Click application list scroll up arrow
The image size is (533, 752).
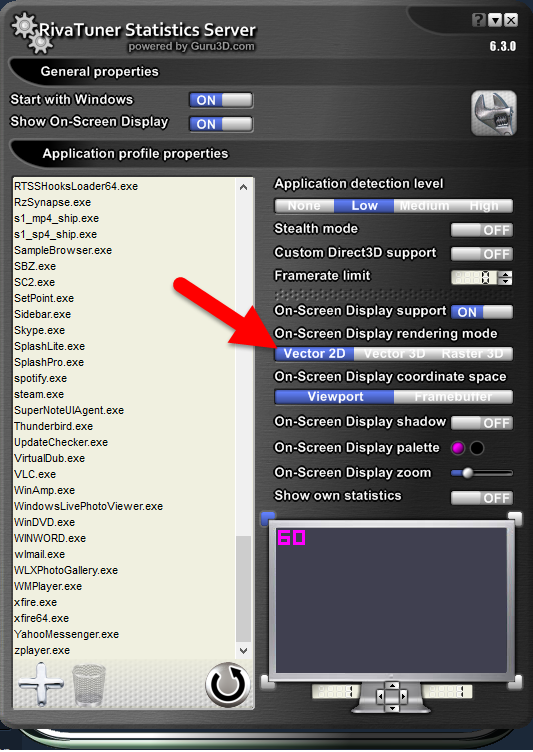pyautogui.click(x=244, y=187)
